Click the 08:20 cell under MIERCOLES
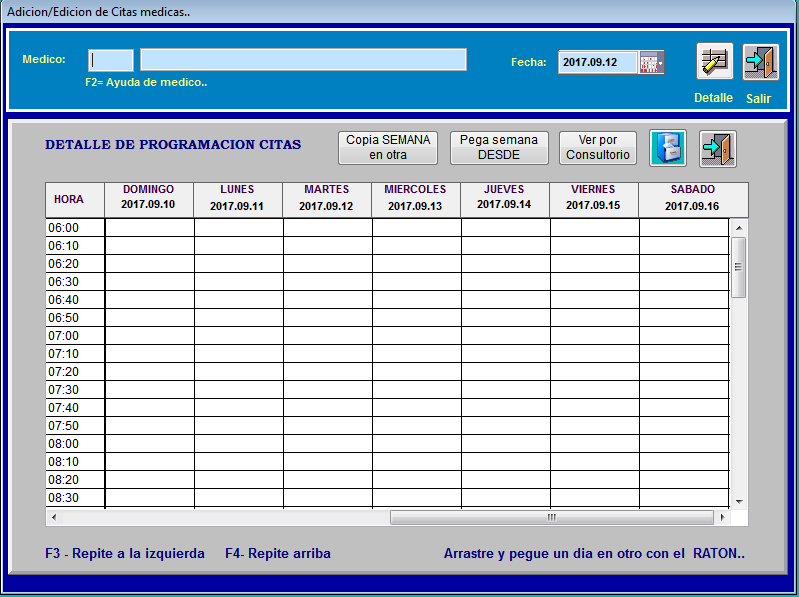The width and height of the screenshot is (799, 597). click(x=417, y=480)
